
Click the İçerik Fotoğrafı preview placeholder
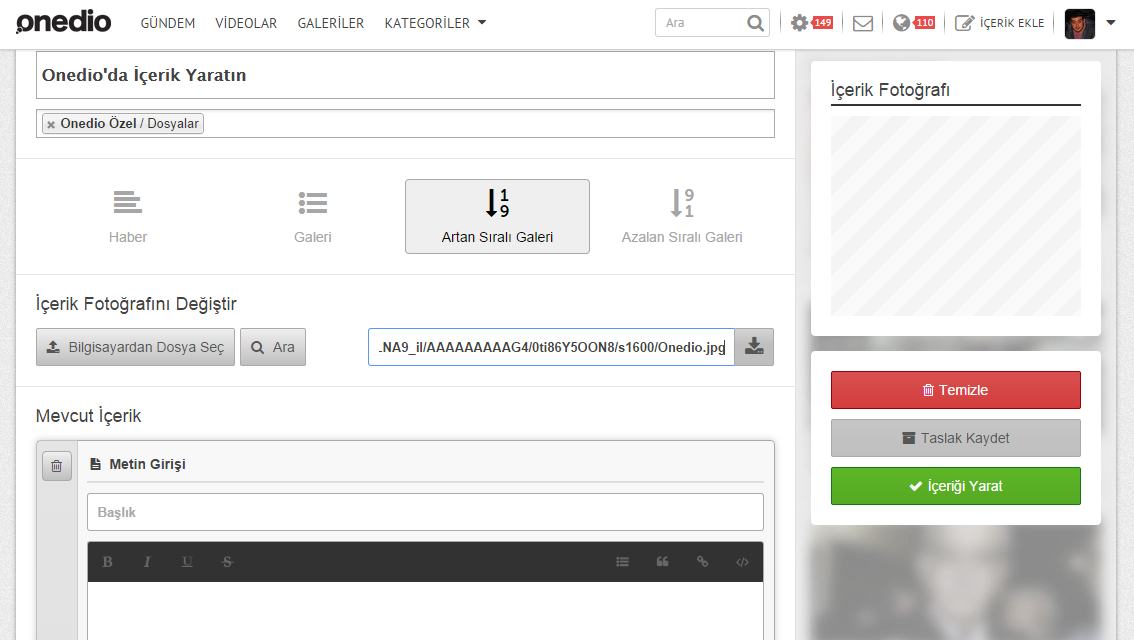point(955,216)
